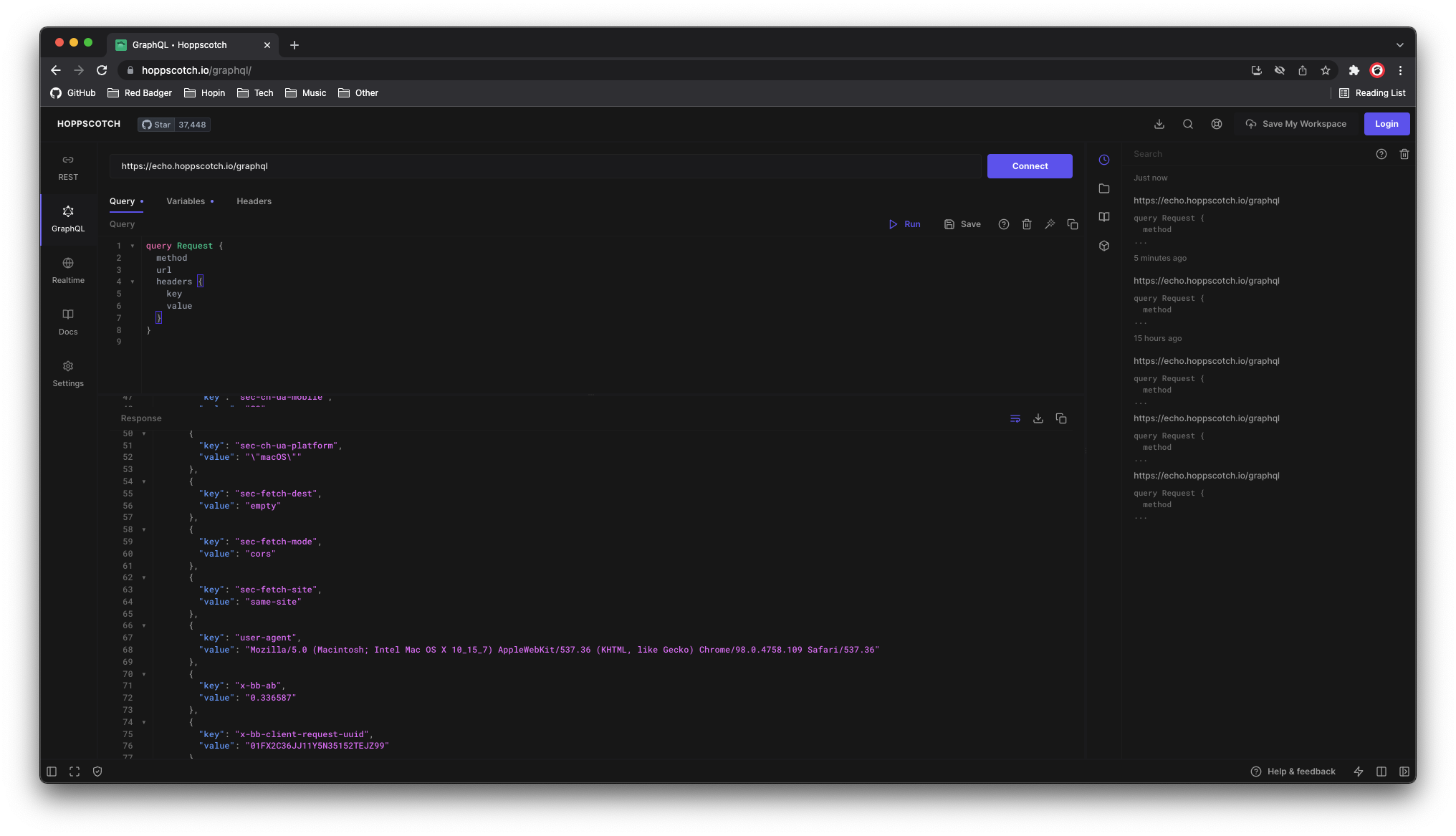Collapse the headers block at line 4
Screen dimensions: 1456x836
tap(133, 282)
